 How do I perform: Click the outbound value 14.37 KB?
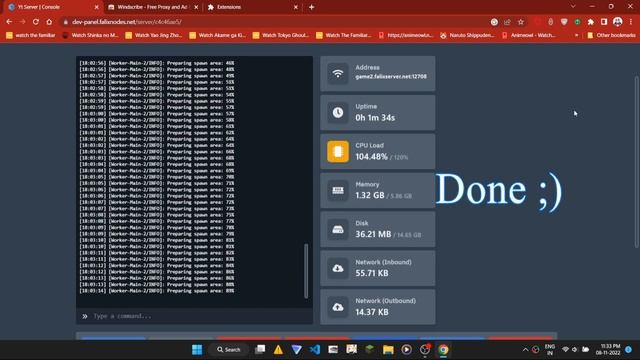pyautogui.click(x=371, y=312)
